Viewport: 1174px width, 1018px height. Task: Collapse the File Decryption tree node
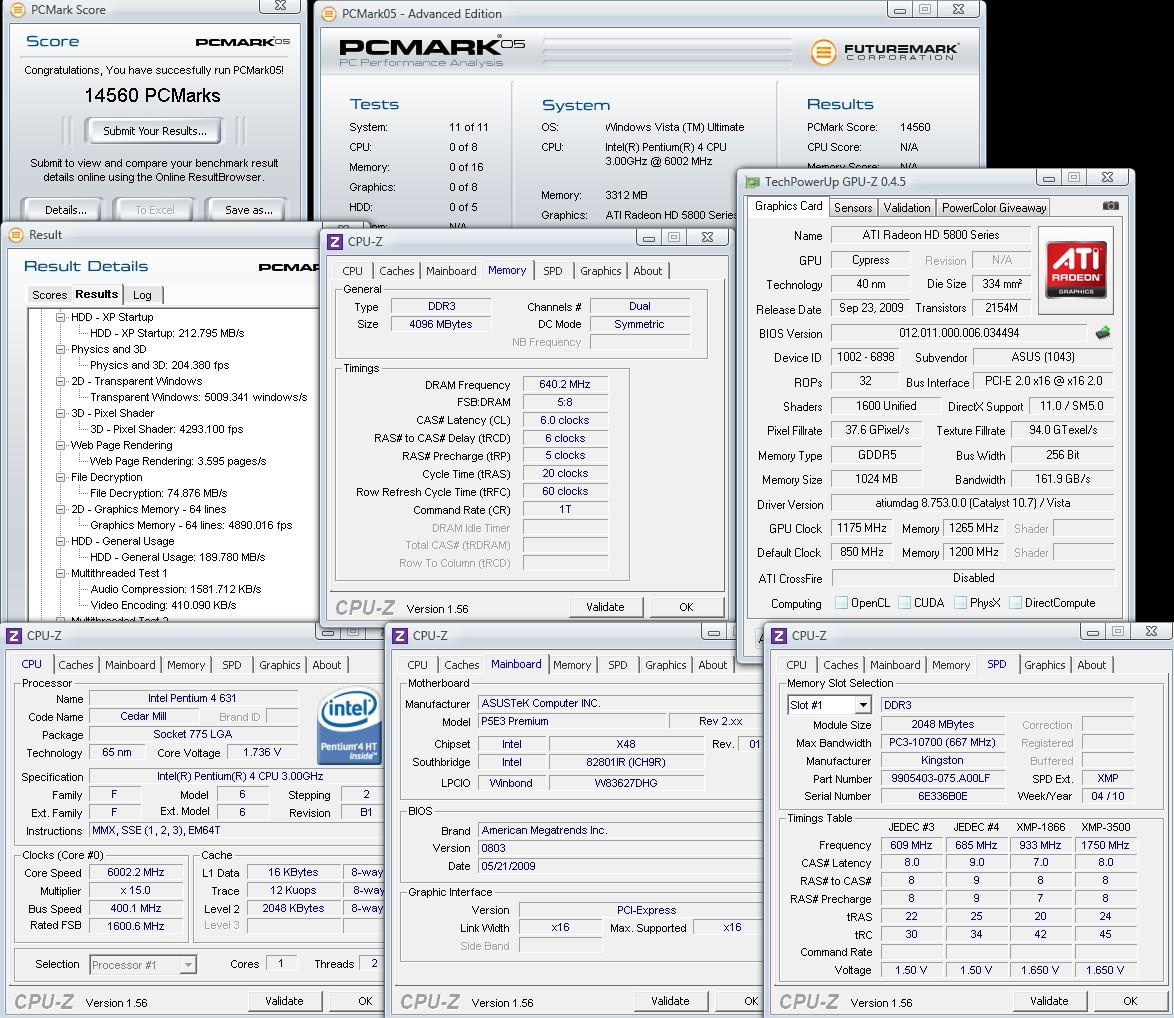pos(61,478)
